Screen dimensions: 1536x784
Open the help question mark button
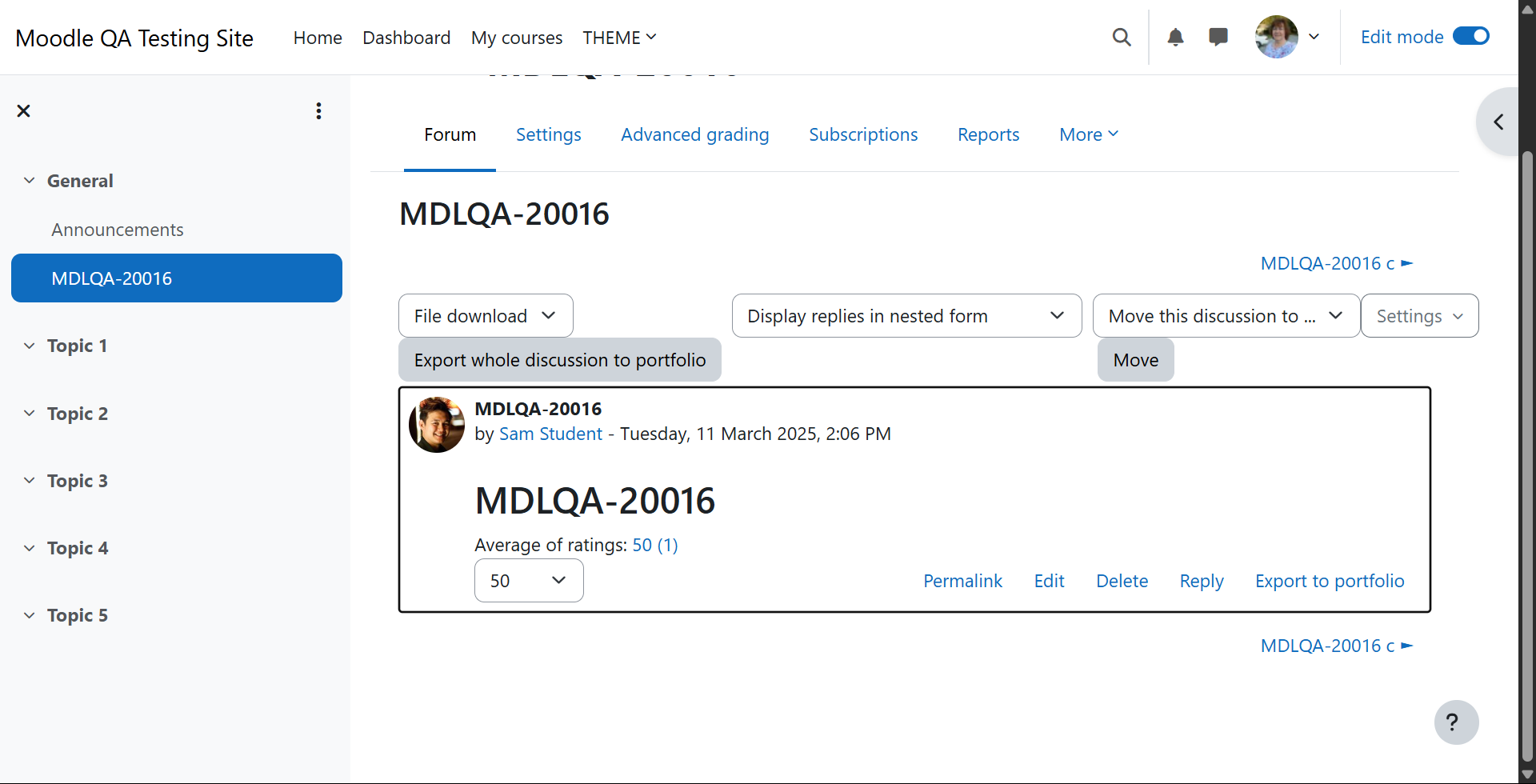(1456, 722)
